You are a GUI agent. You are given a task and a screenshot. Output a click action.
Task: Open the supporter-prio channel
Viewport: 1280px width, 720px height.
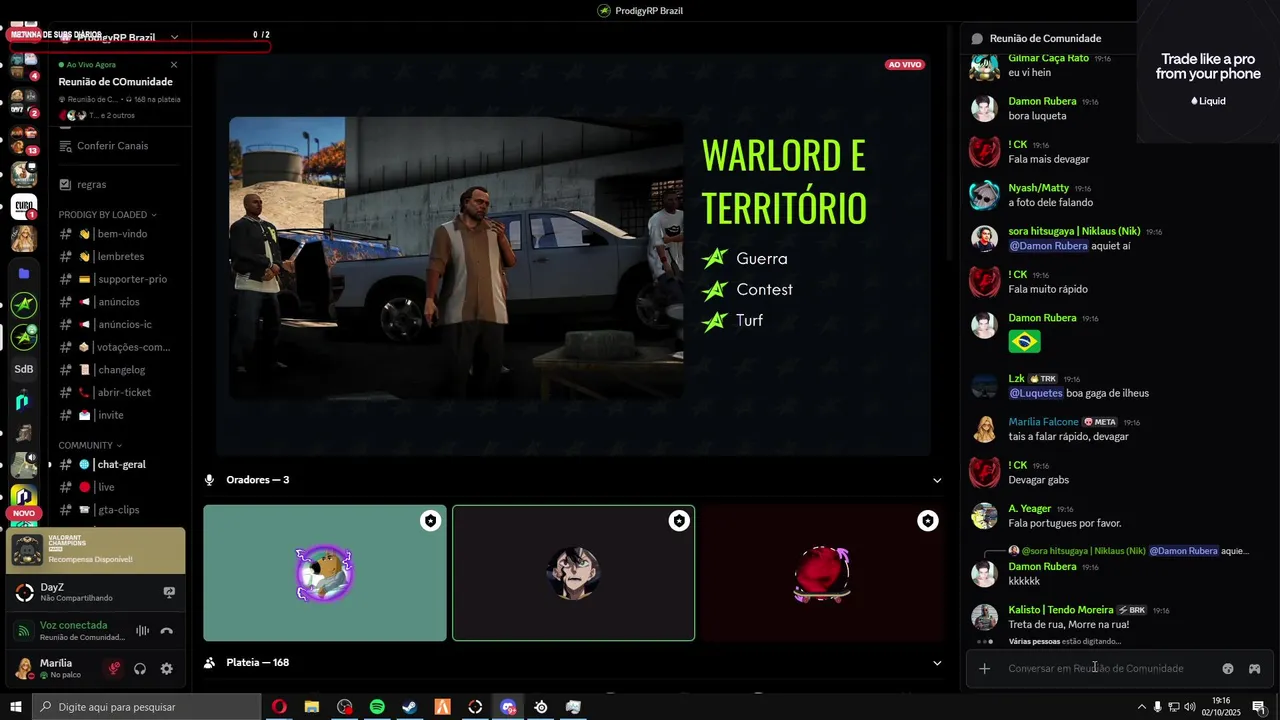120,279
